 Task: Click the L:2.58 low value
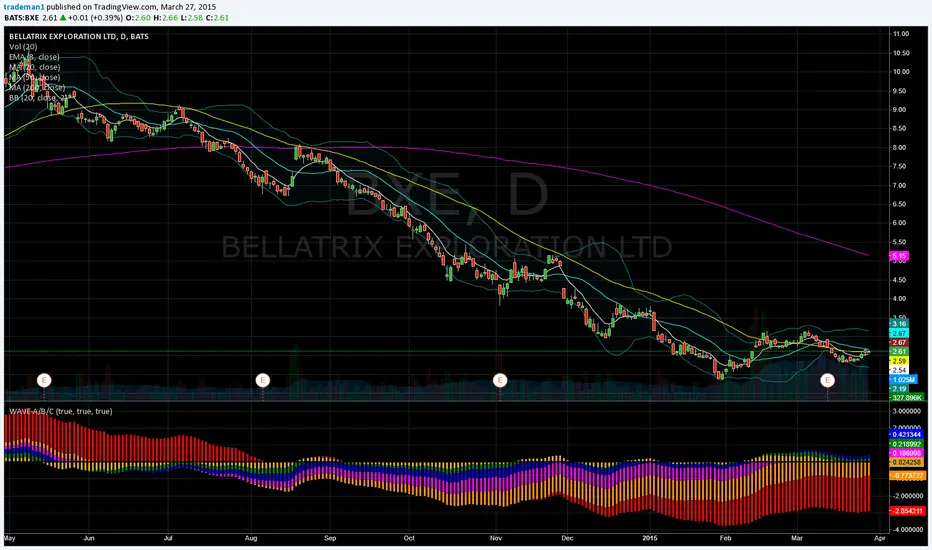(192, 18)
